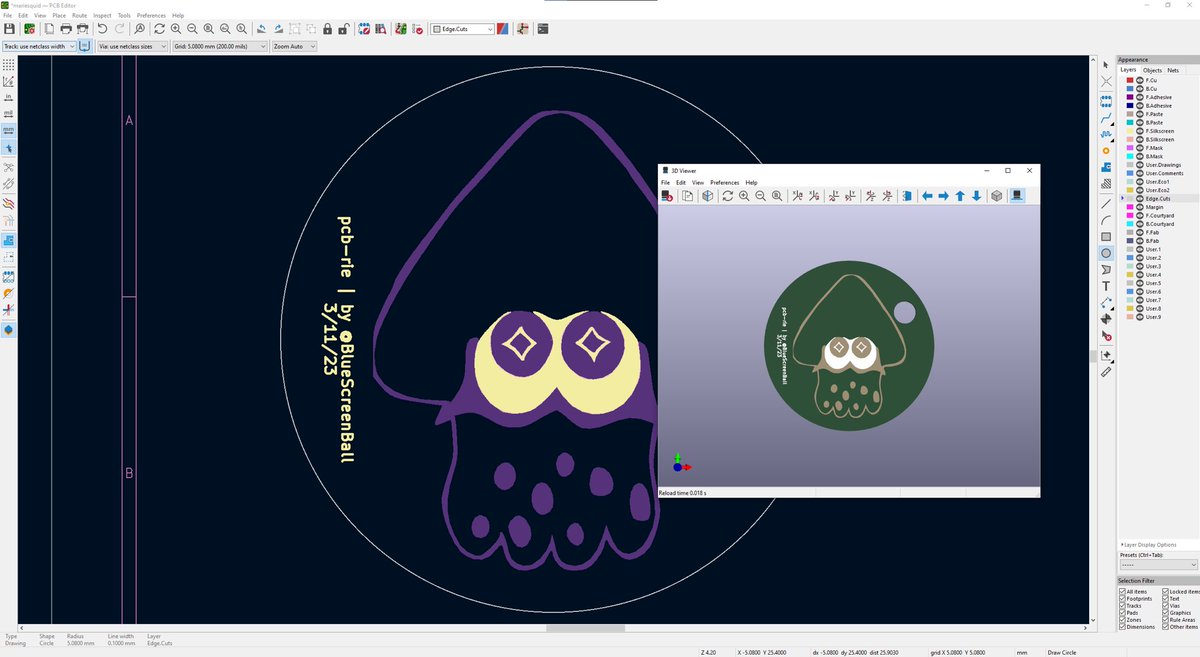Screen dimensions: 1200x657
Task: Activate the Draw Circle tool
Action: (1106, 253)
